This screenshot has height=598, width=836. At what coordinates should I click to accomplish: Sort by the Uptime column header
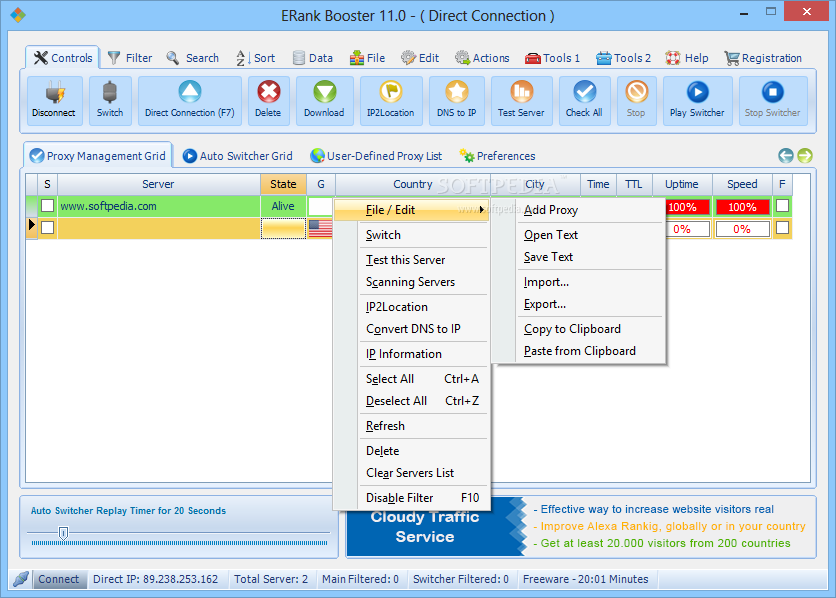tap(682, 184)
